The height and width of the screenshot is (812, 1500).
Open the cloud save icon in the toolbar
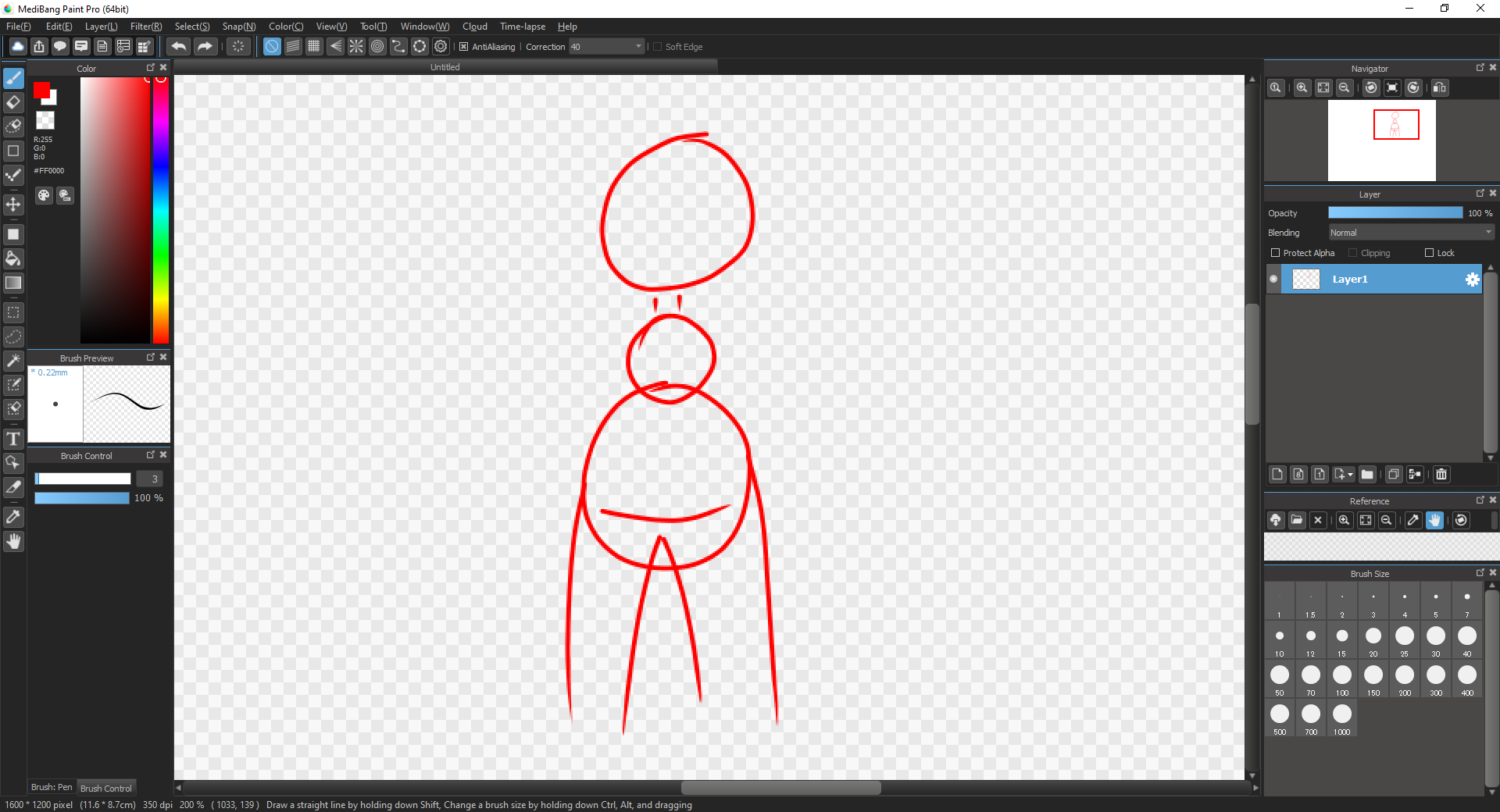[x=17, y=47]
